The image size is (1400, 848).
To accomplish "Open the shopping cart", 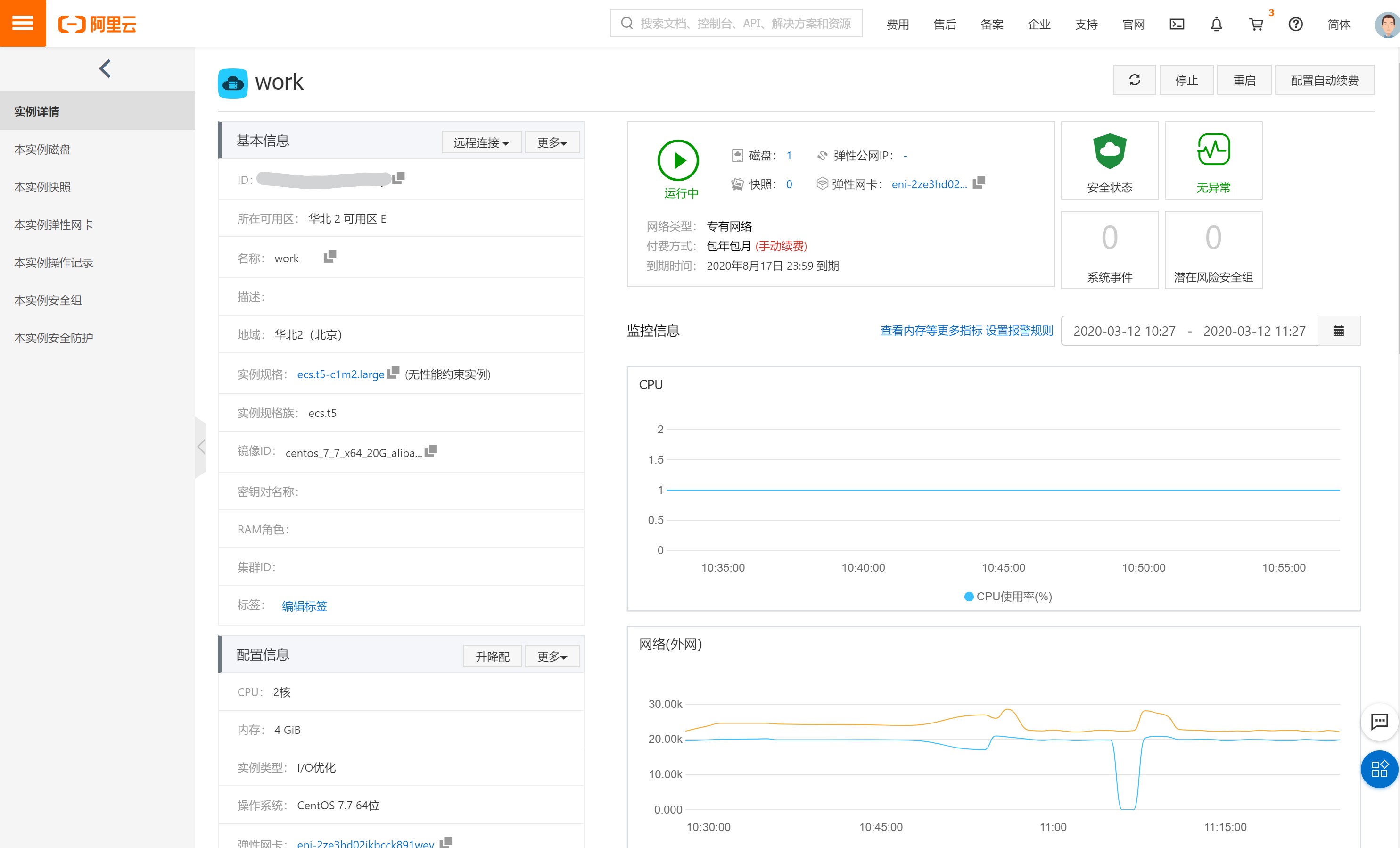I will (x=1256, y=25).
